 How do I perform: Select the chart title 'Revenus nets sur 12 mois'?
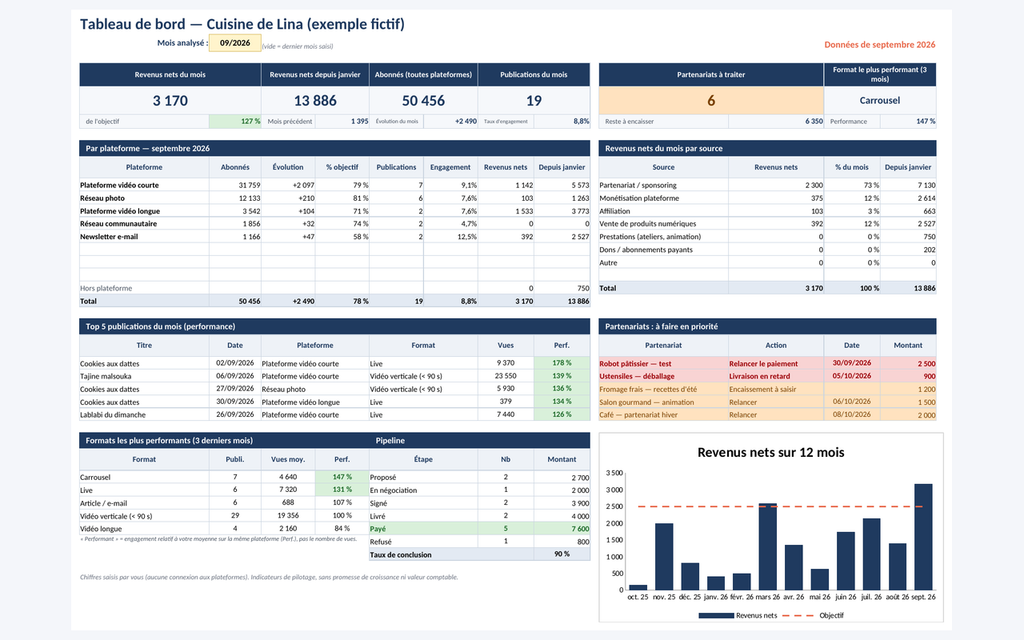click(771, 453)
